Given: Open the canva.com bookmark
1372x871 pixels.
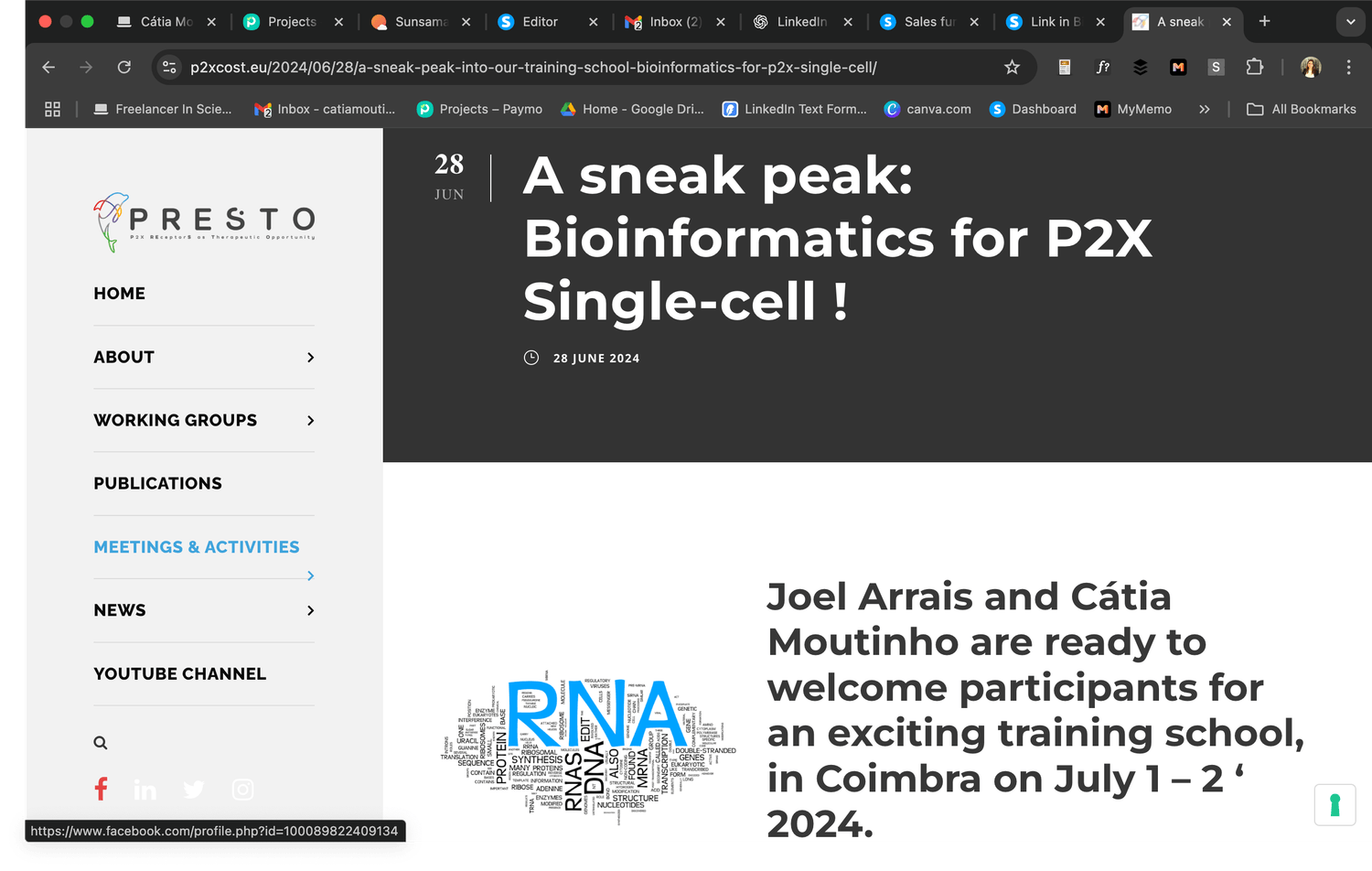Looking at the screenshot, I should tap(927, 109).
